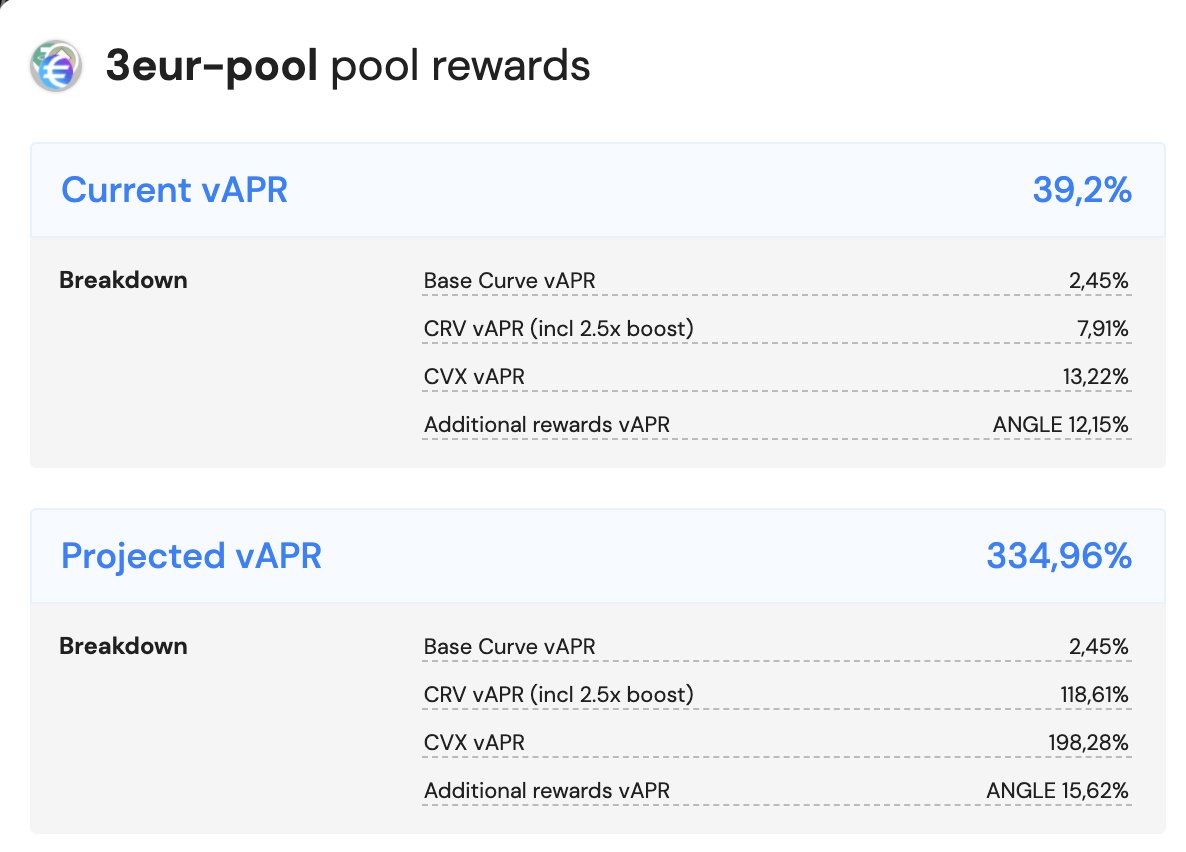
Task: Click the Current vAPR heading
Action: click(x=173, y=190)
